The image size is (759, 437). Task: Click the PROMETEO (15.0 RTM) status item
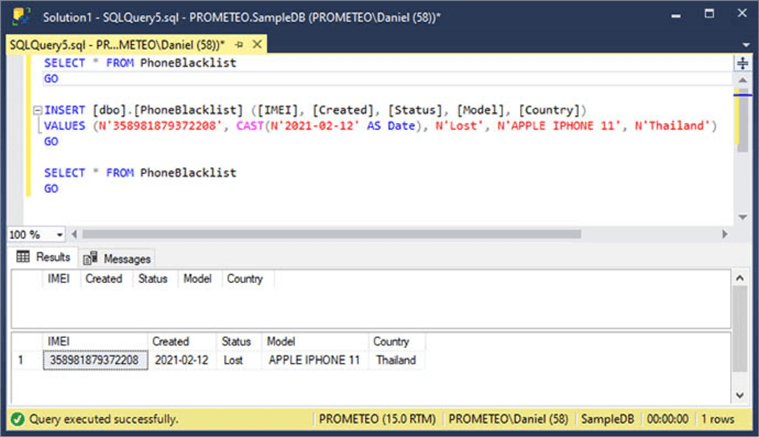pos(377,419)
